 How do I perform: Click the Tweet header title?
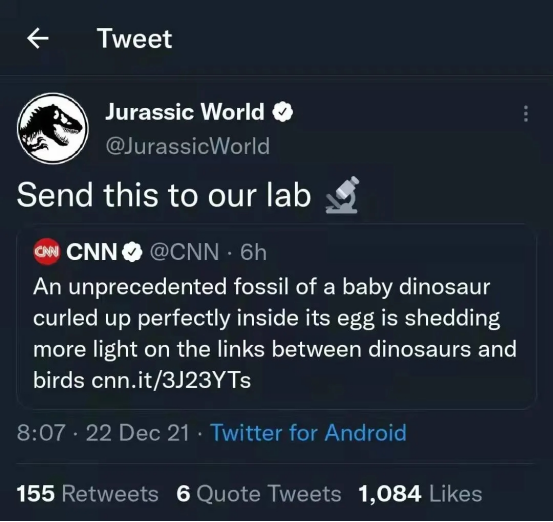[x=135, y=38]
